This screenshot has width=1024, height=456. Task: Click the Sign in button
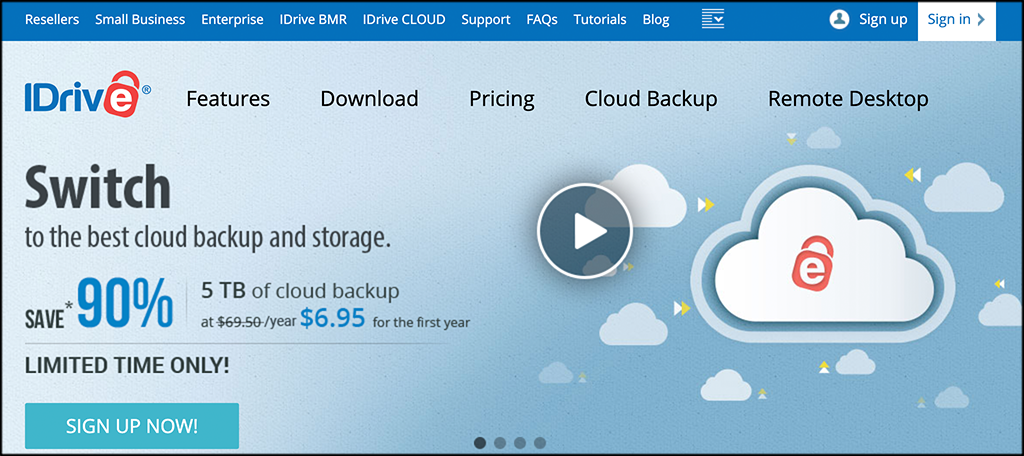pos(956,19)
